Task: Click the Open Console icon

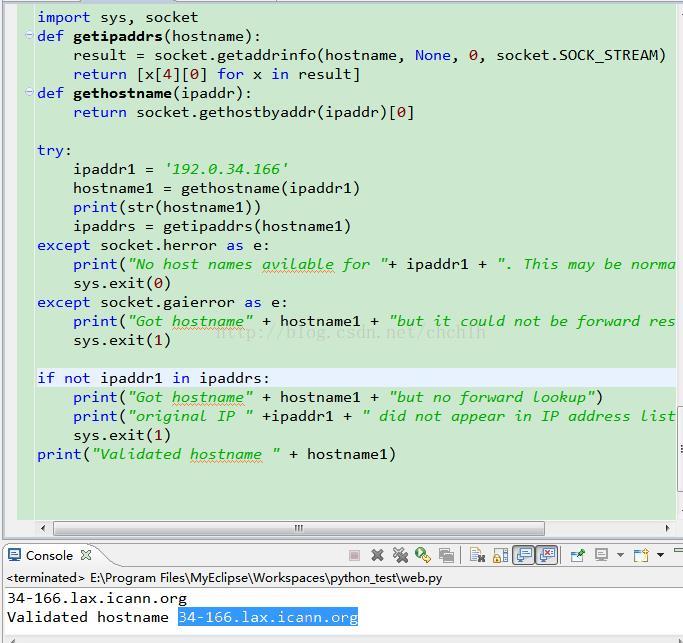Action: (642, 555)
